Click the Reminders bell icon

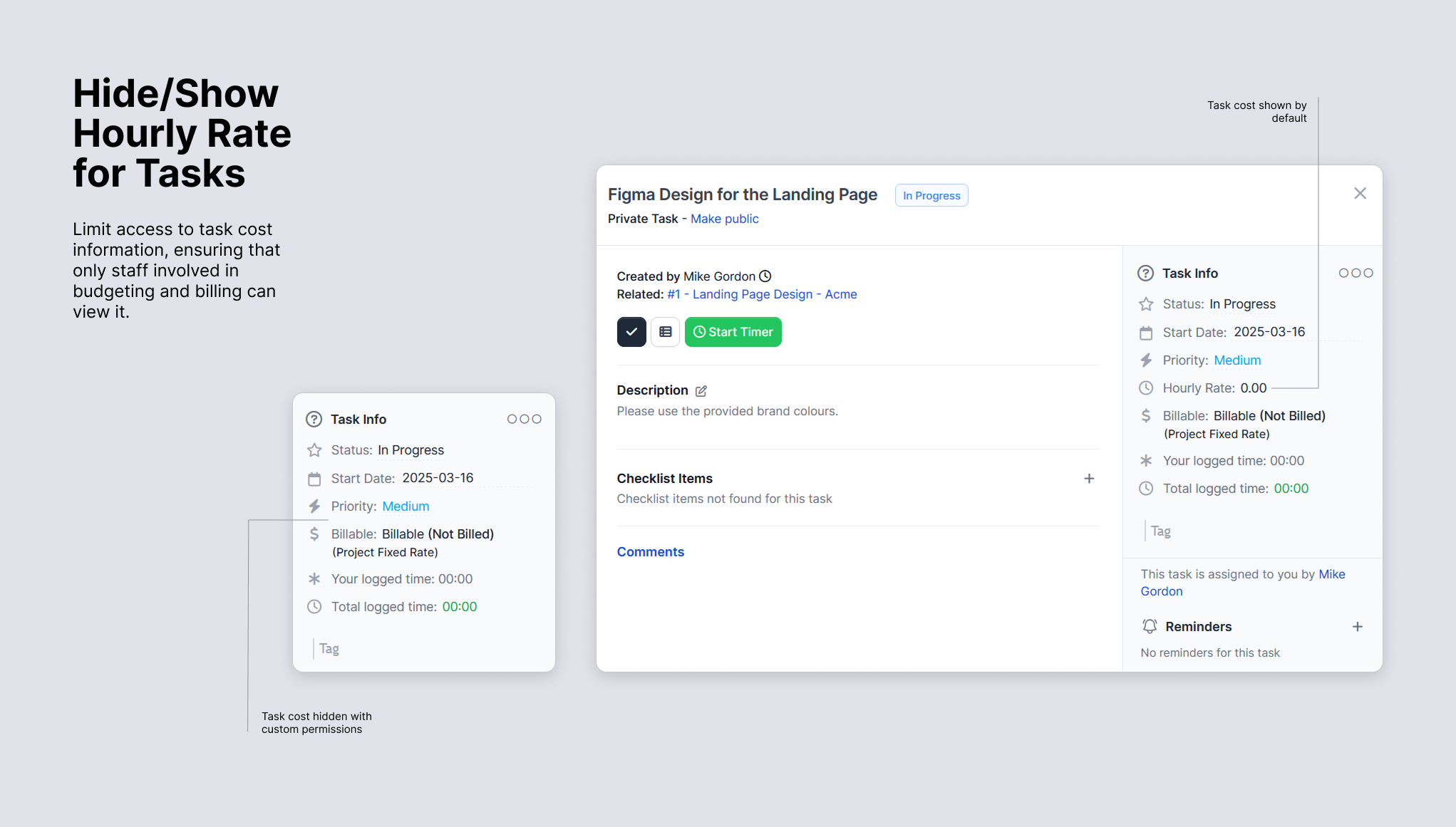click(x=1150, y=626)
